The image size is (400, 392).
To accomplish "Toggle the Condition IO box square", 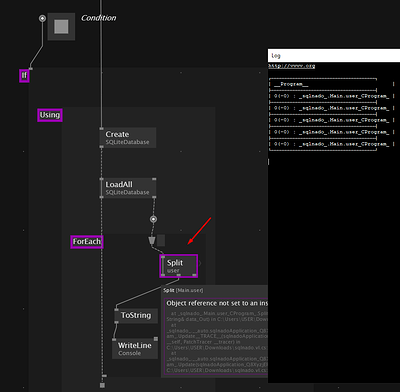I will 61,27.
